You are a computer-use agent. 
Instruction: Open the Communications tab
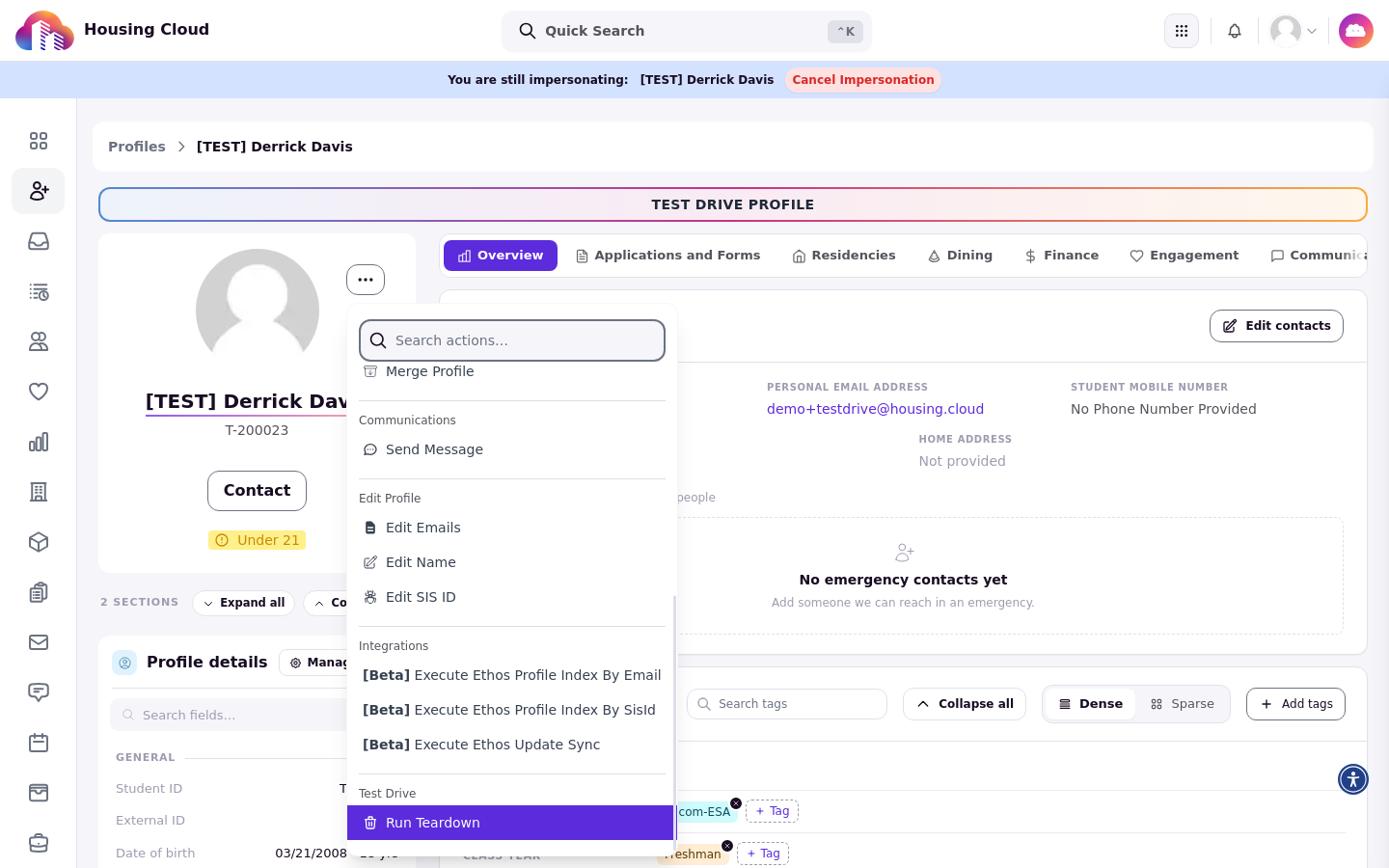(x=1318, y=256)
